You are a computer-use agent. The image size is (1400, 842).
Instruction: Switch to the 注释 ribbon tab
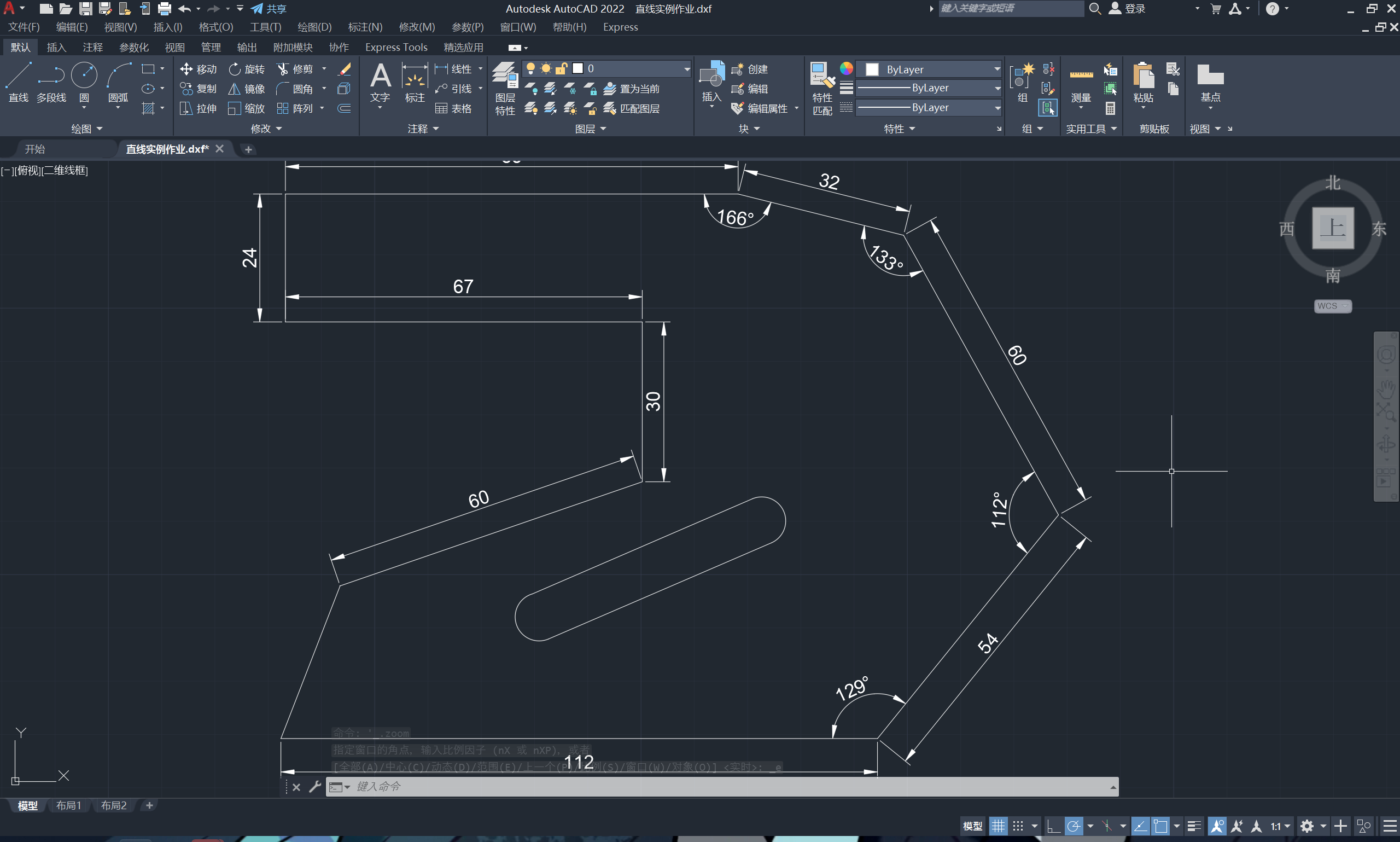click(92, 47)
